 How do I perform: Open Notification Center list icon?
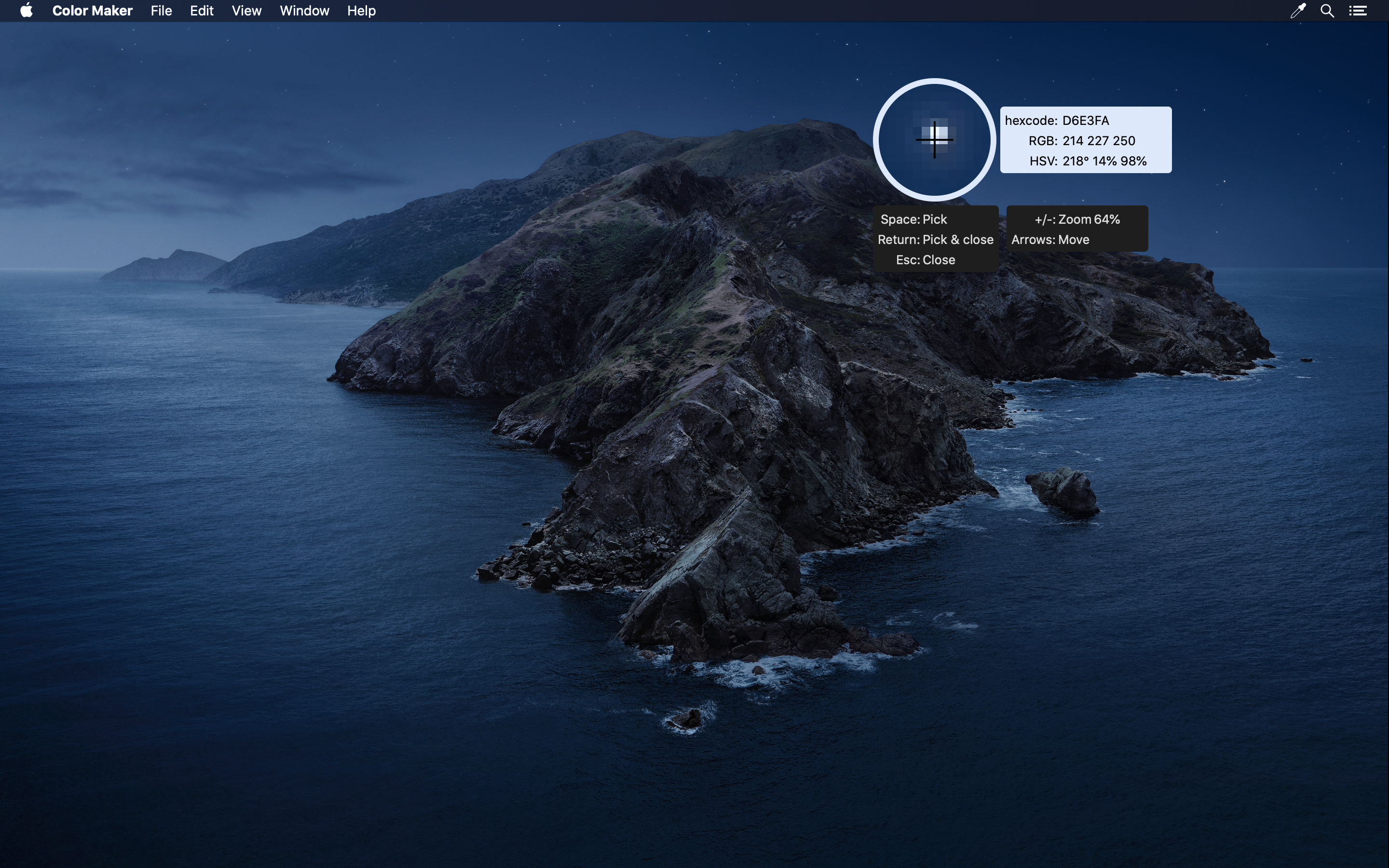click(x=1358, y=11)
